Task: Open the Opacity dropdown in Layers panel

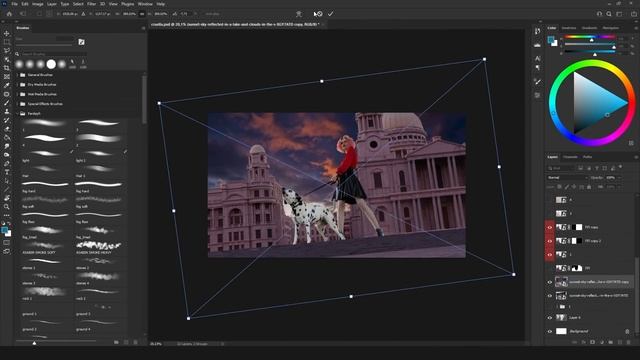Action: click(x=619, y=178)
